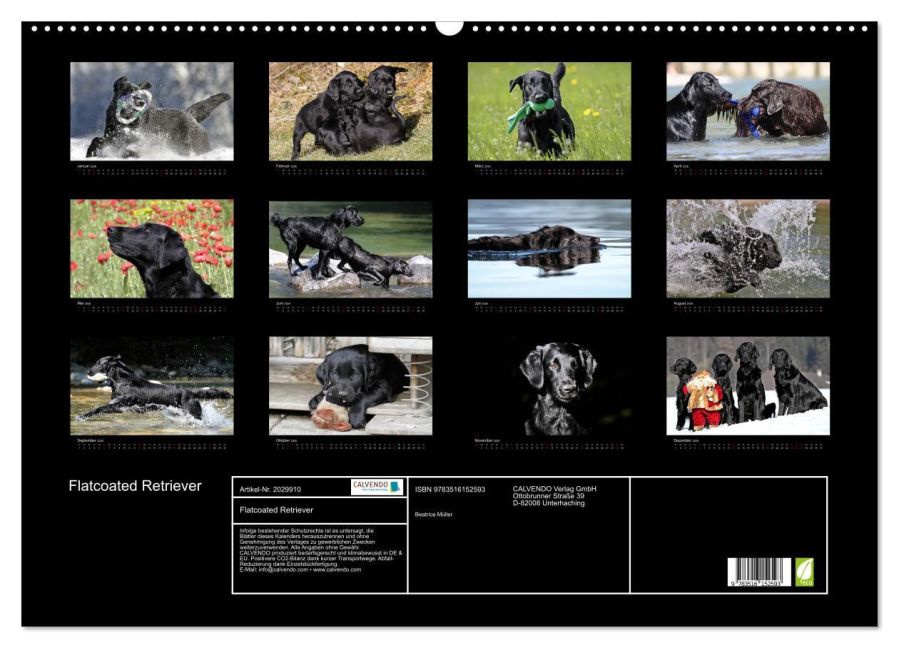
Task: Select the October puppy with toy photo
Action: [x=350, y=385]
